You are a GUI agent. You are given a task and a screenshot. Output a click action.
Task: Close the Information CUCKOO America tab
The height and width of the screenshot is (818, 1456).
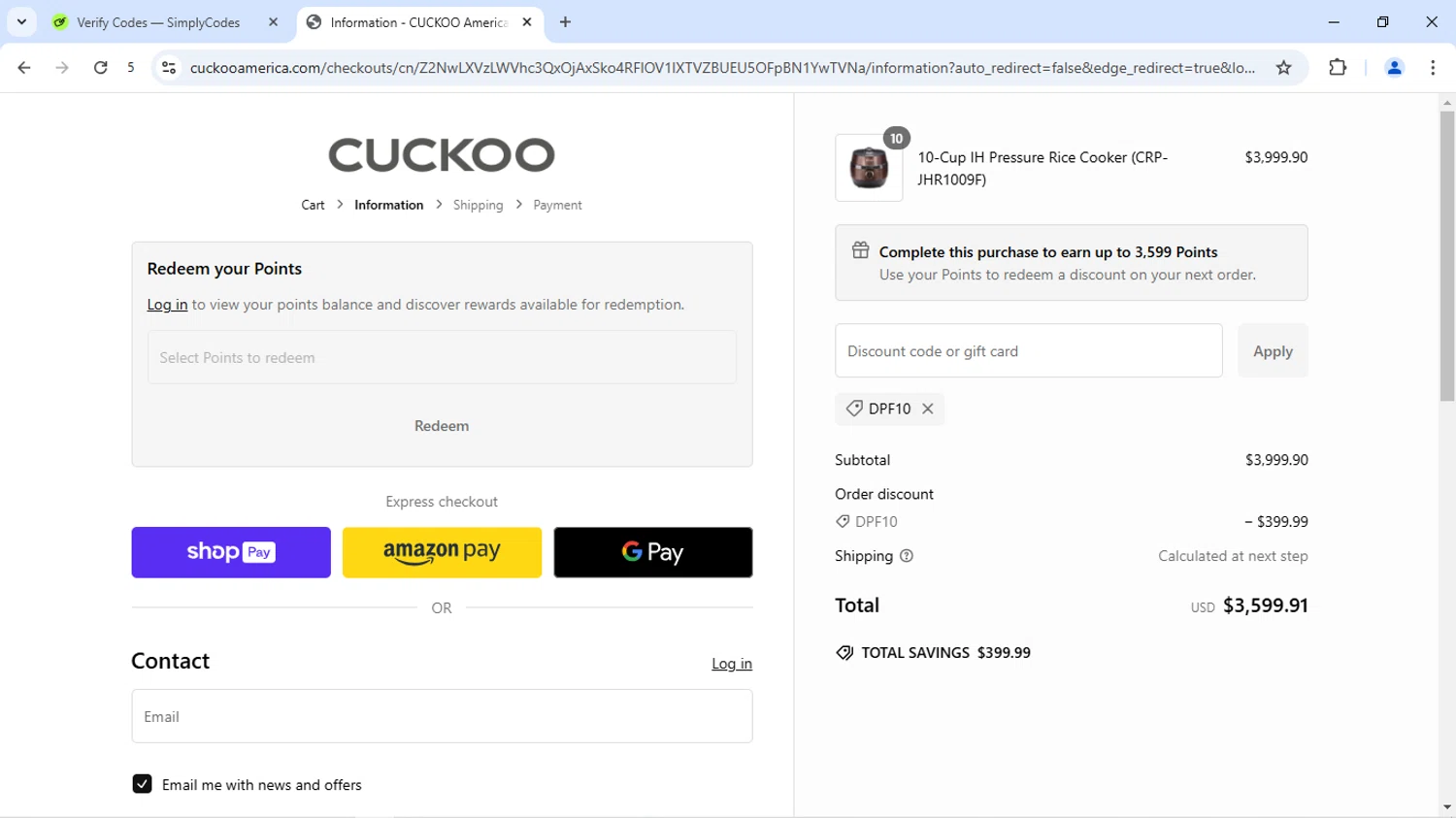(527, 21)
